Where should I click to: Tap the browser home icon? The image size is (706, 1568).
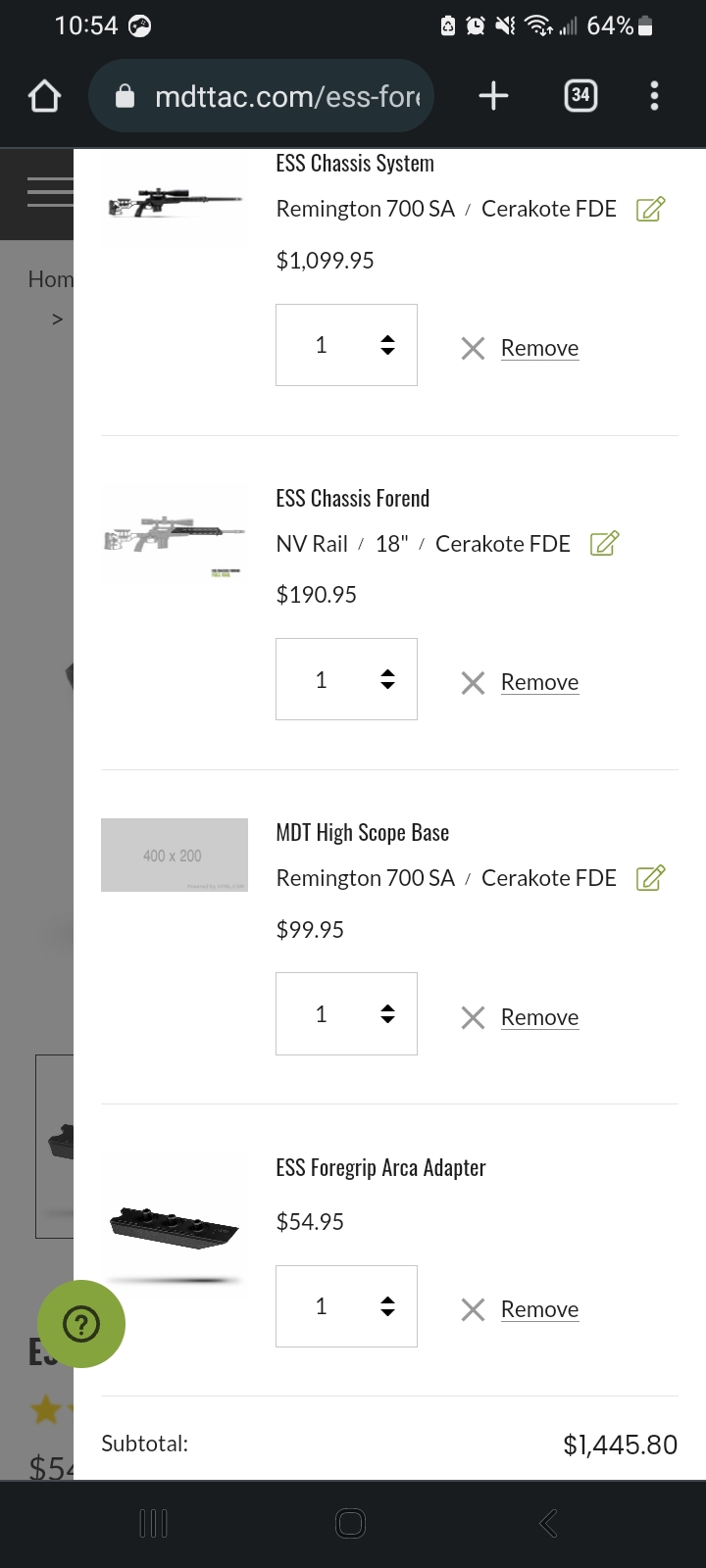tap(45, 95)
